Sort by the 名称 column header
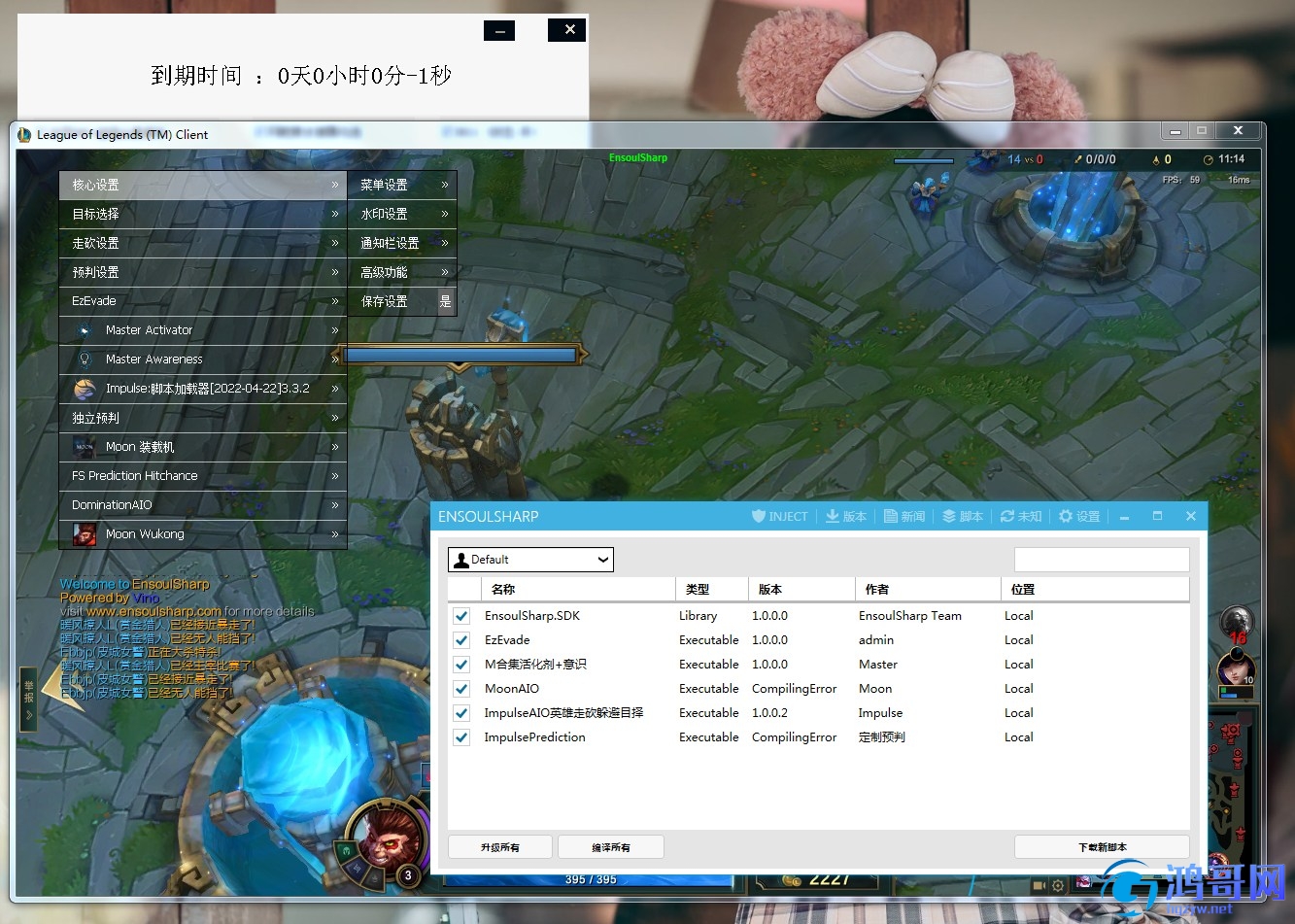 coord(578,589)
